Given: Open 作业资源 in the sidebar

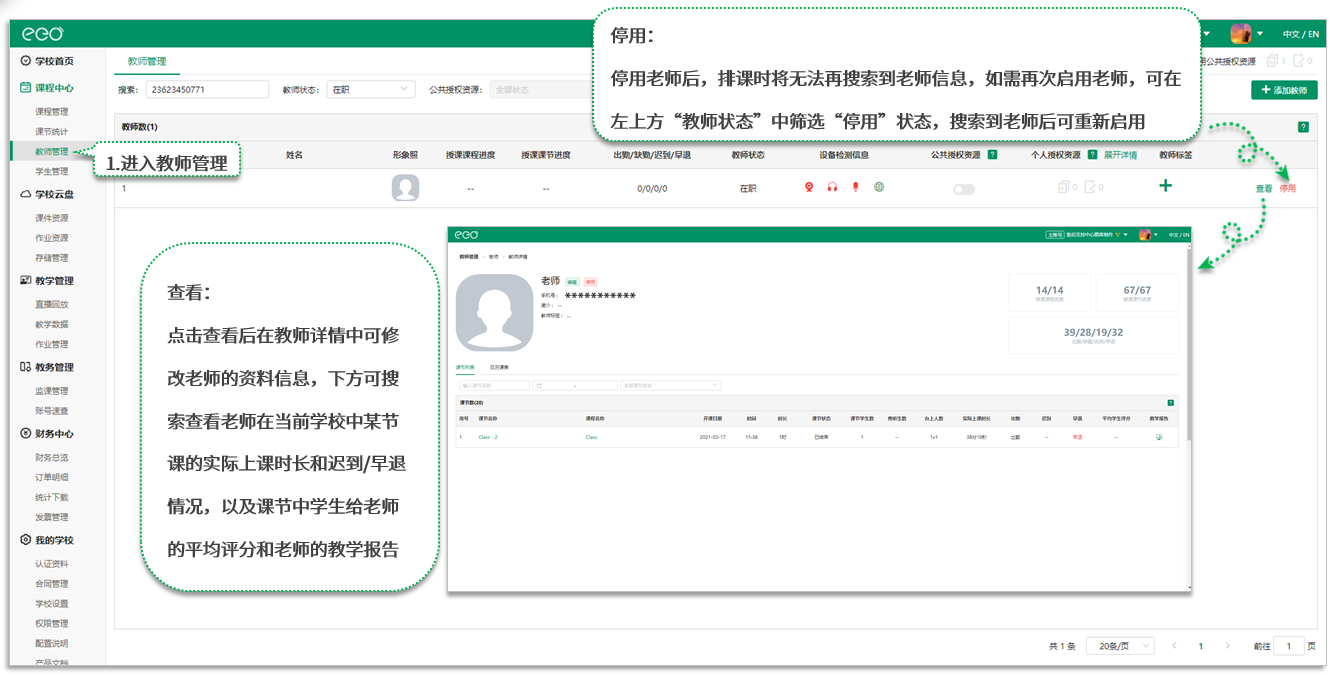Looking at the screenshot, I should click(52, 238).
